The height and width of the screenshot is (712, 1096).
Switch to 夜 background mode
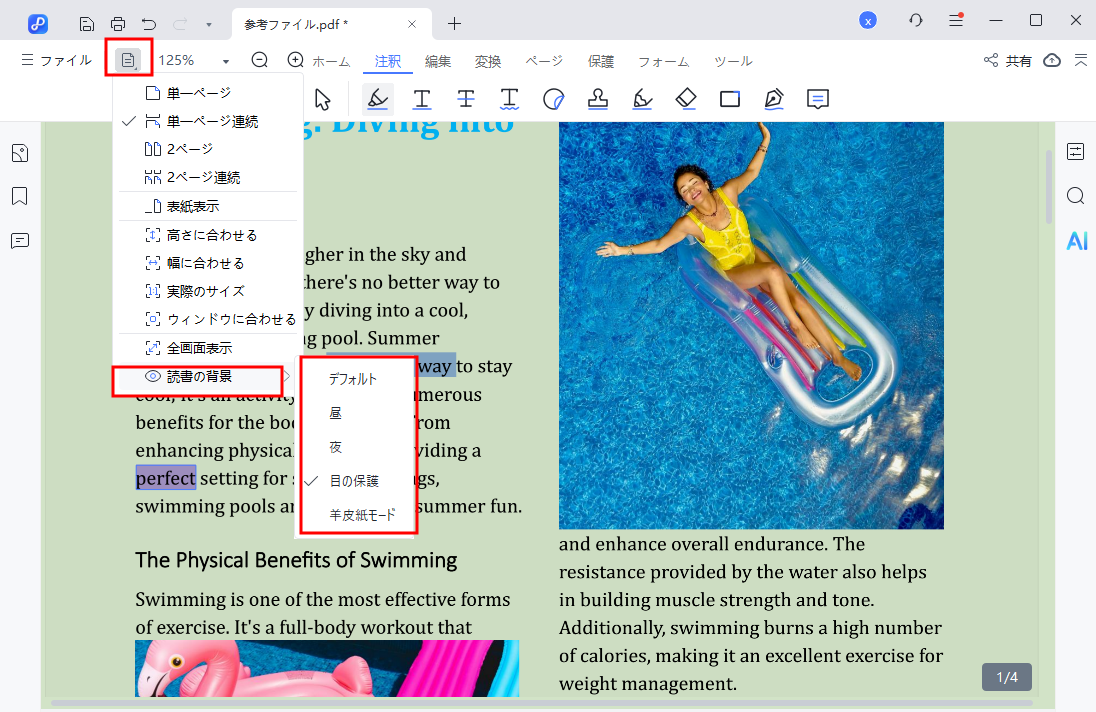[x=336, y=447]
